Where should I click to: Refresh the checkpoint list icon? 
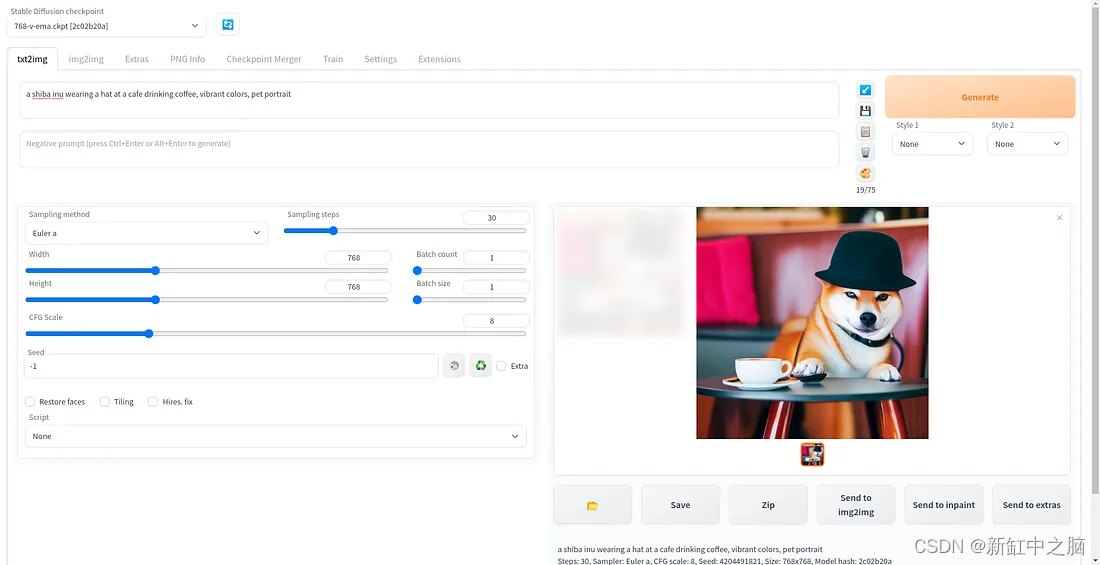[x=228, y=25]
